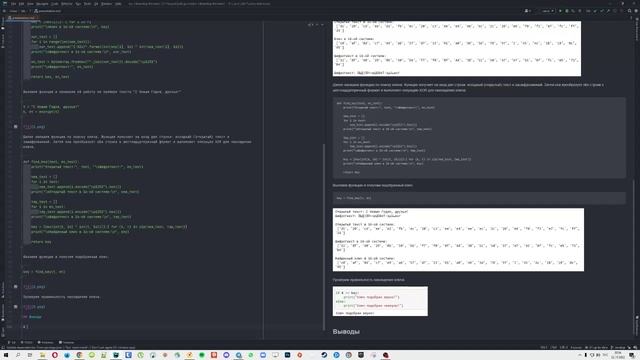Select the open editor file tab
Screen dimensions: 640x360
[x=22, y=18]
